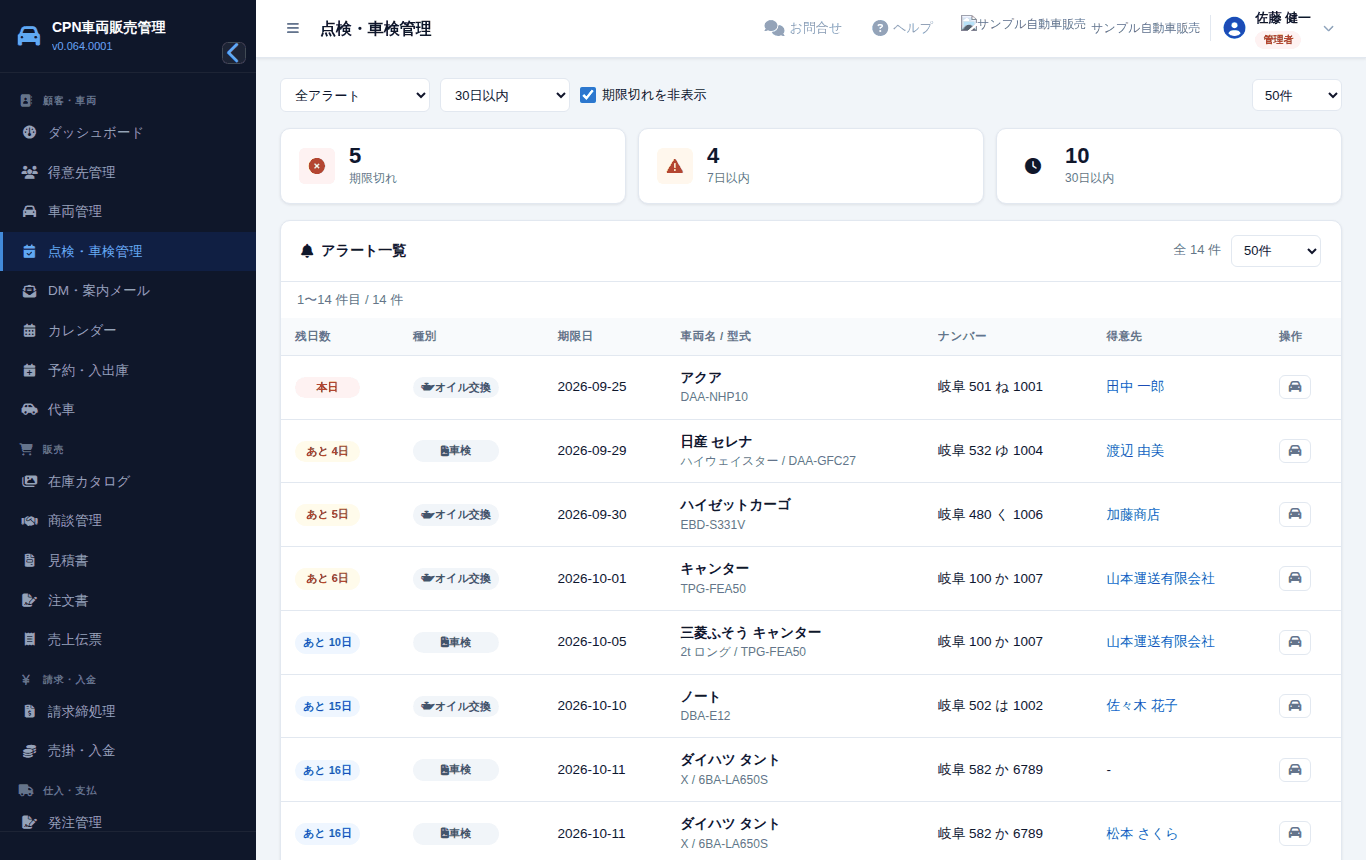1366x860 pixels.
Task: Open ダッシュボード in sidebar
Action: tap(128, 132)
